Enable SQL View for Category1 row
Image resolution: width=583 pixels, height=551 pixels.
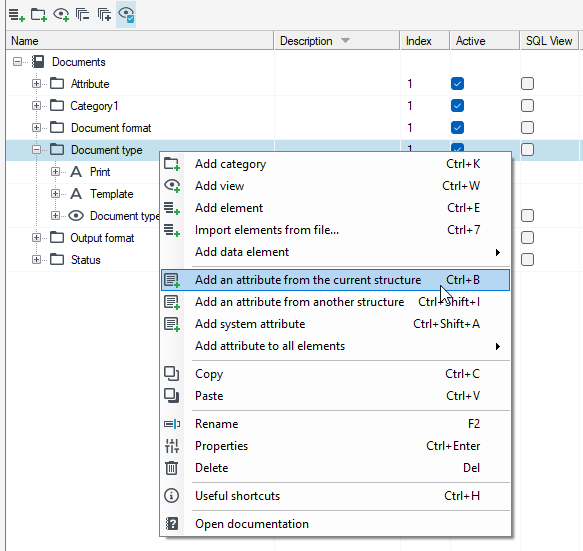[527, 106]
